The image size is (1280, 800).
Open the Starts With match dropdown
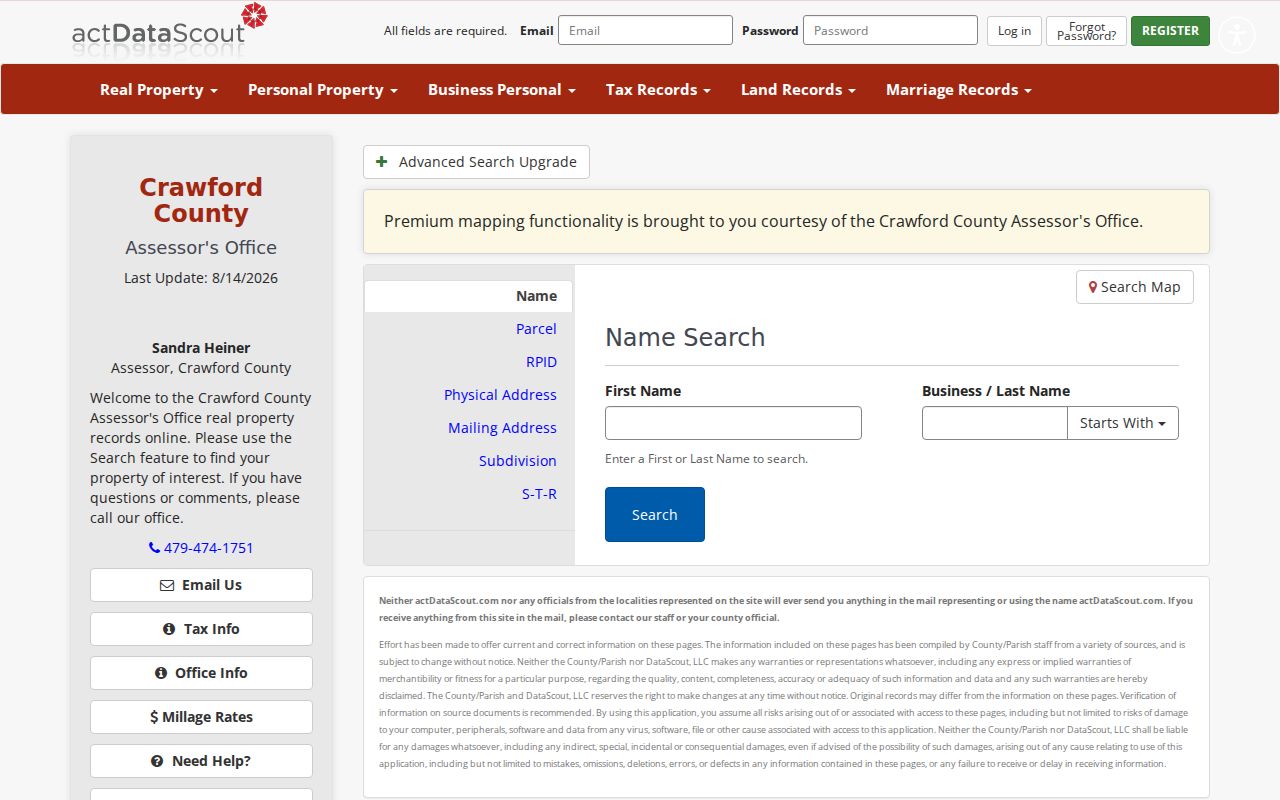point(1122,423)
